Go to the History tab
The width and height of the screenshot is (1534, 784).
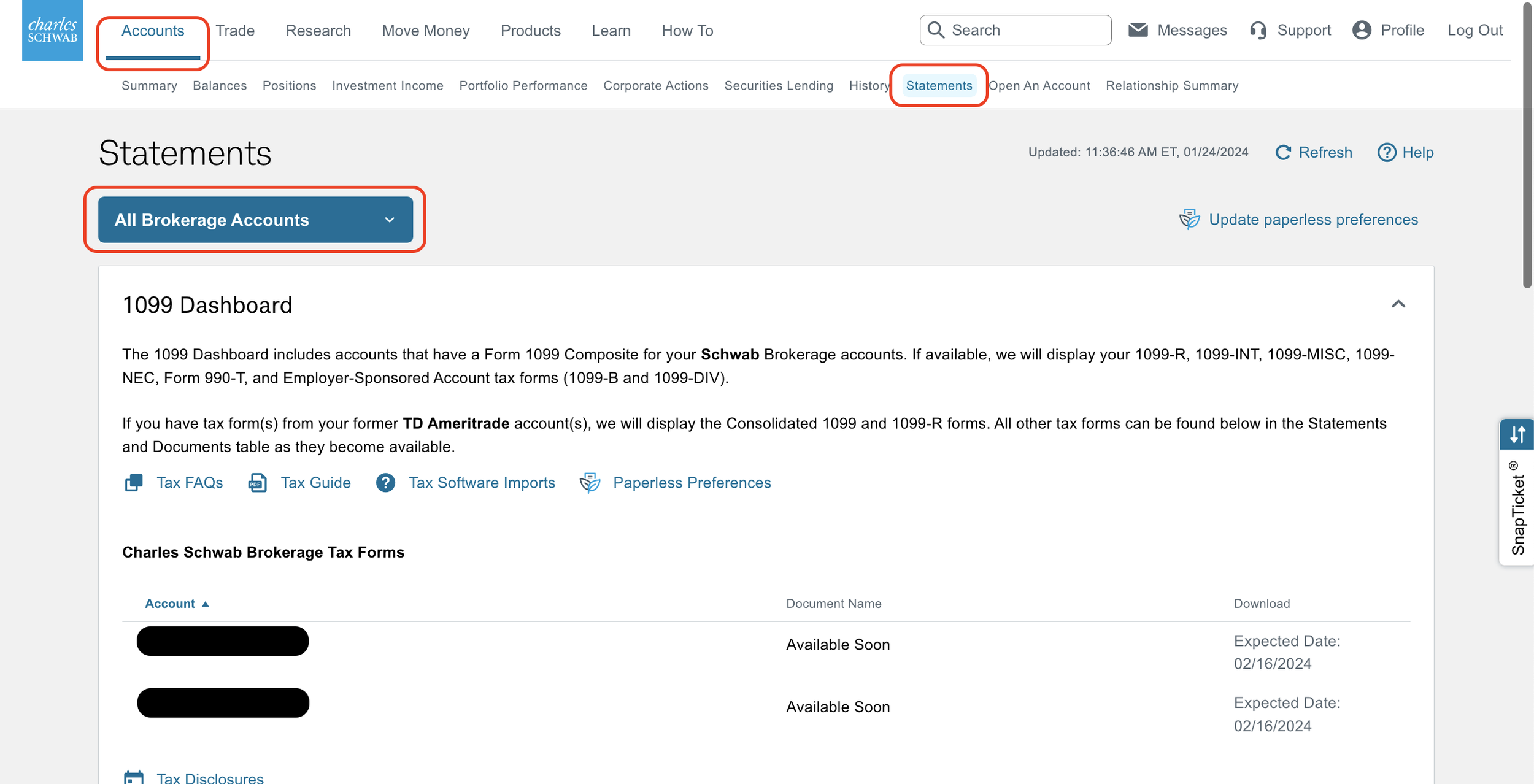pyautogui.click(x=868, y=86)
